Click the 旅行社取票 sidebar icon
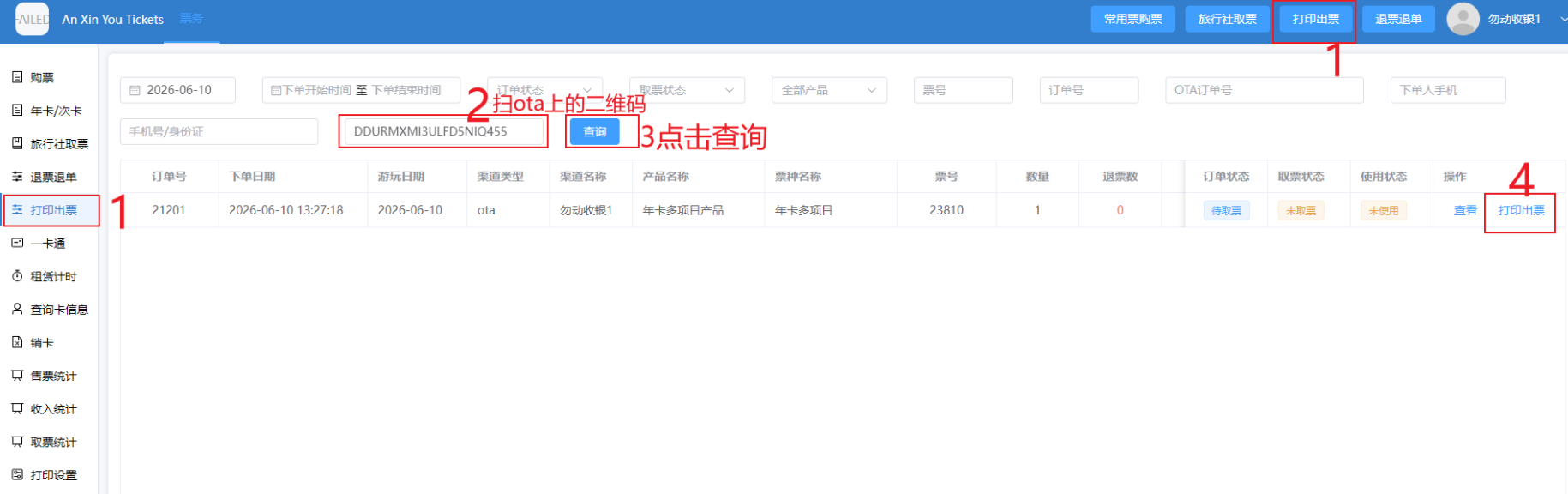The width and height of the screenshot is (1568, 494). (x=17, y=143)
